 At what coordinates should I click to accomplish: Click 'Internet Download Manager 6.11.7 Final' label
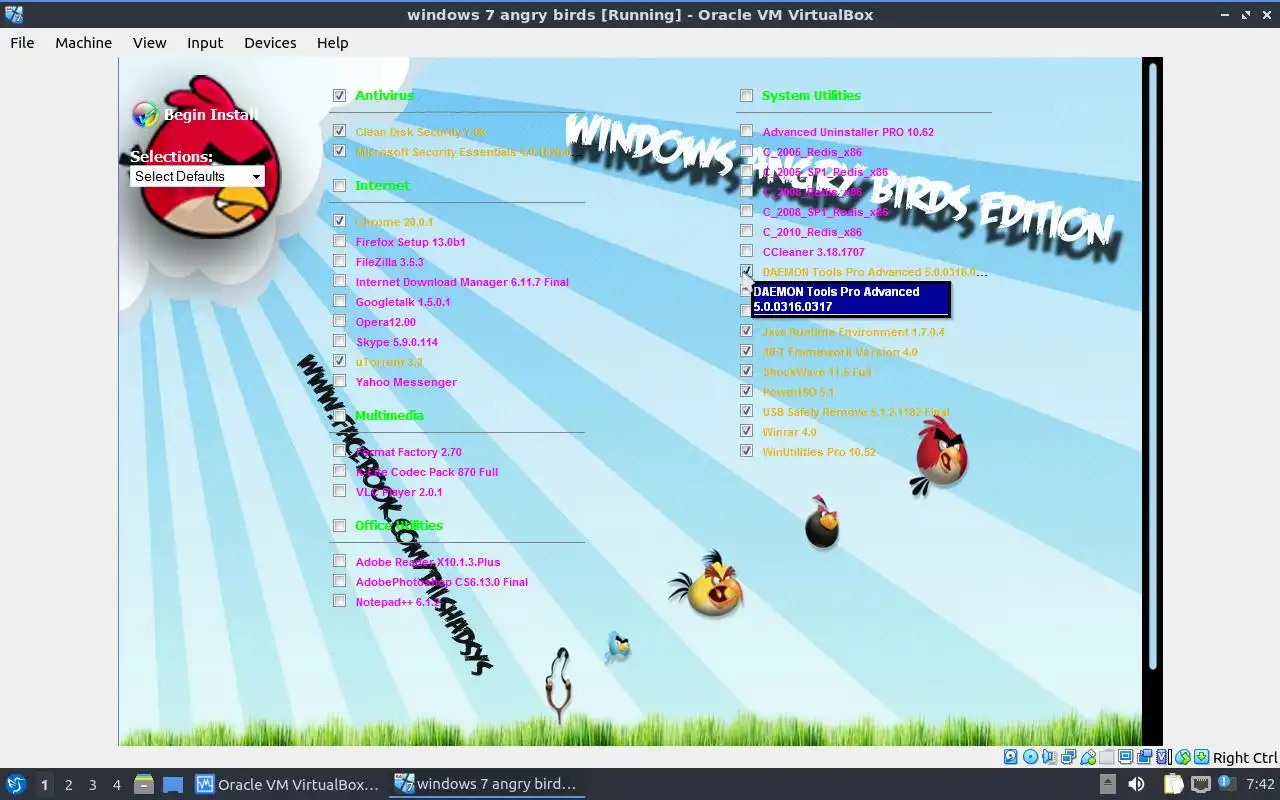pyautogui.click(x=462, y=282)
